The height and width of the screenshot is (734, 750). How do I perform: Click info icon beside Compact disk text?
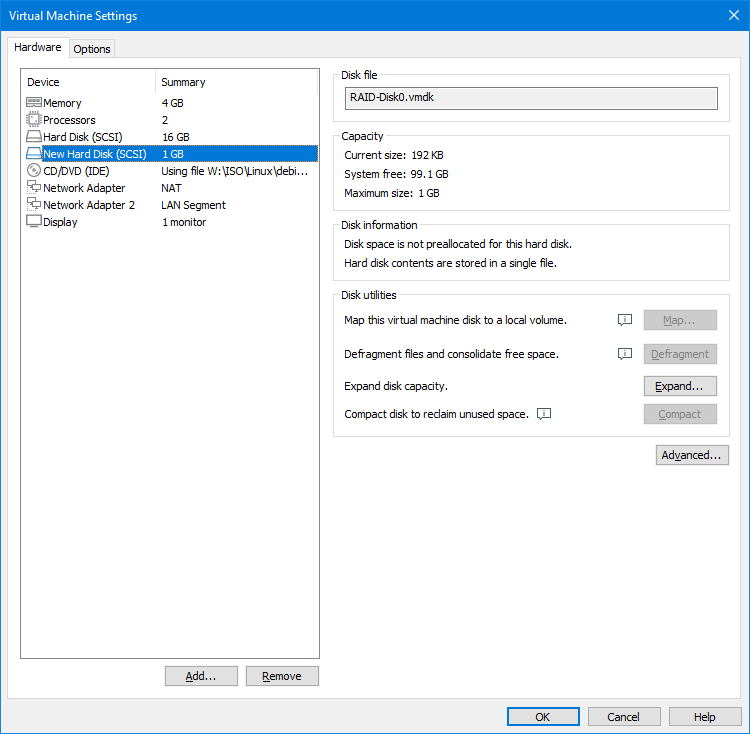[x=545, y=414]
